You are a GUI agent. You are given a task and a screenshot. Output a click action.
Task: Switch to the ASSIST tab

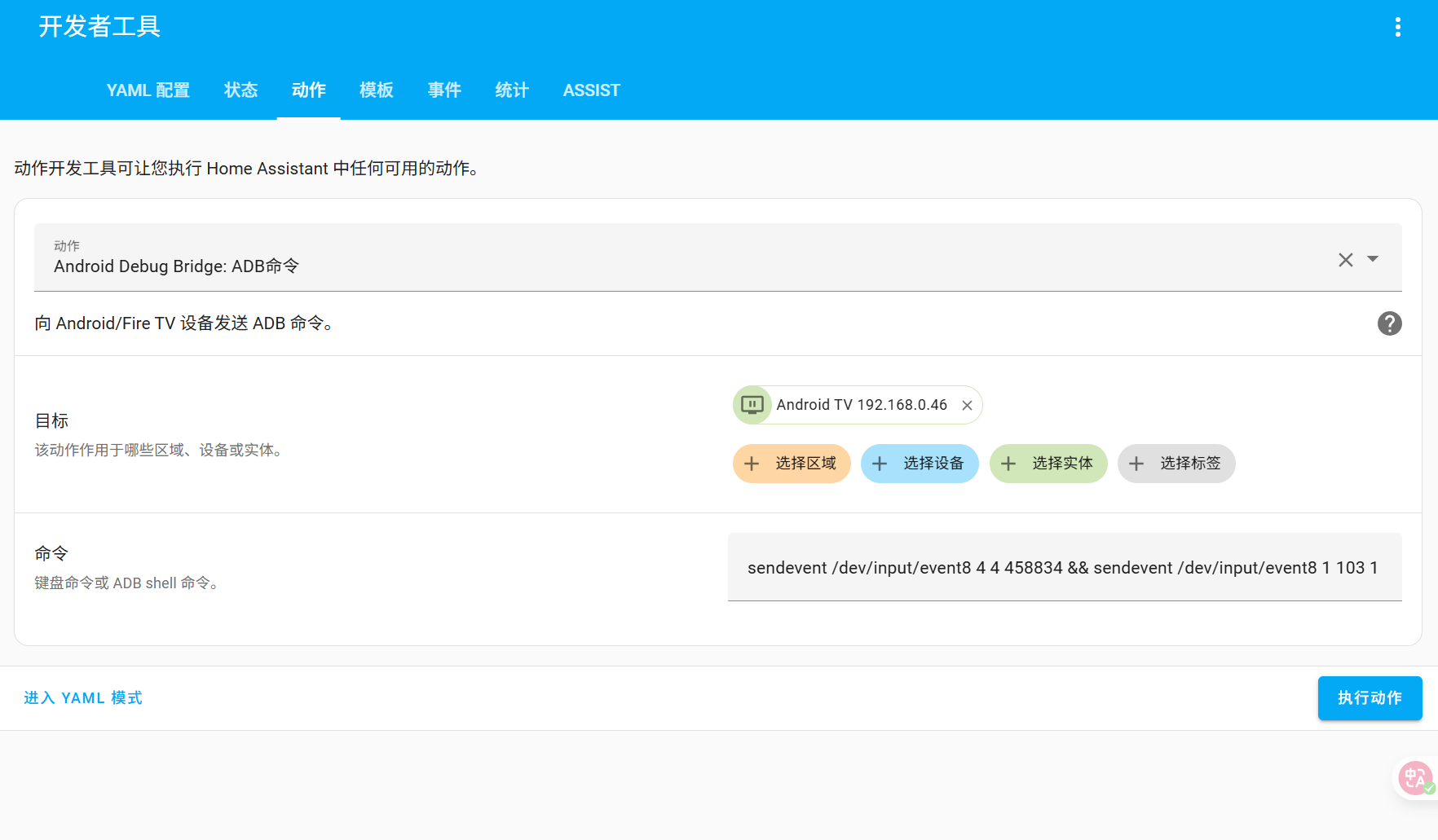(592, 90)
